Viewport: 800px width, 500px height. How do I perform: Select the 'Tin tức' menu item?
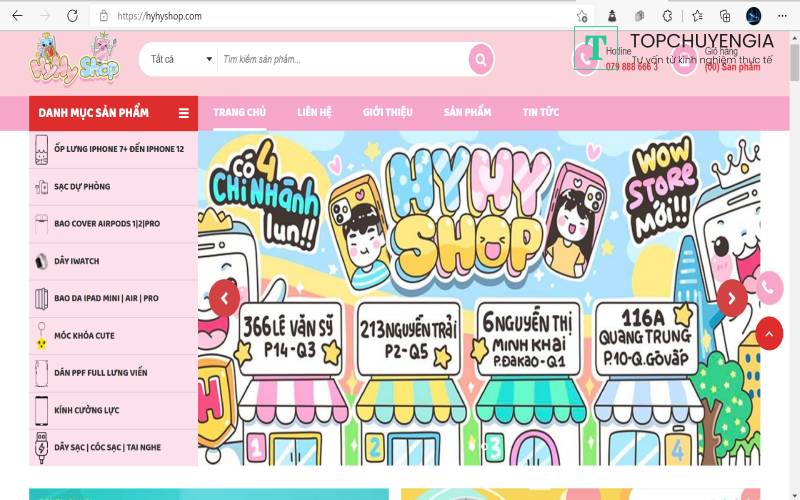tap(540, 113)
